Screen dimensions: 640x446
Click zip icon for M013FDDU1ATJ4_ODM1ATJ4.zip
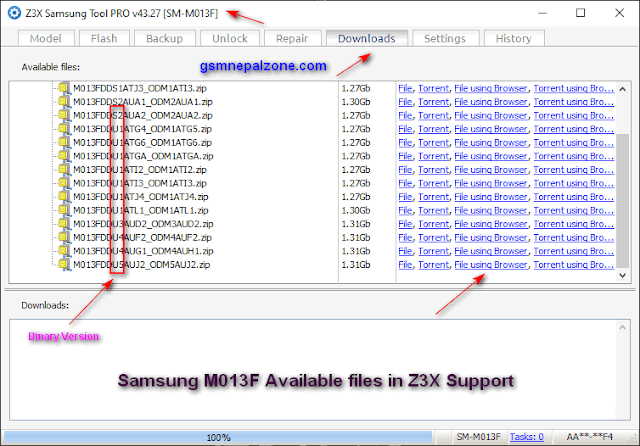64,196
